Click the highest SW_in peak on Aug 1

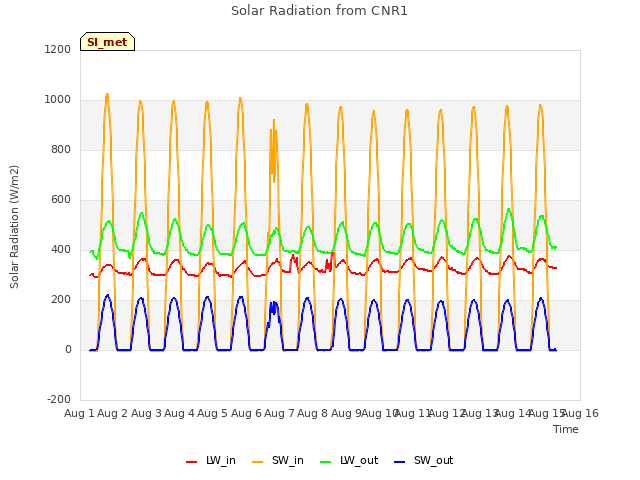[107, 95]
